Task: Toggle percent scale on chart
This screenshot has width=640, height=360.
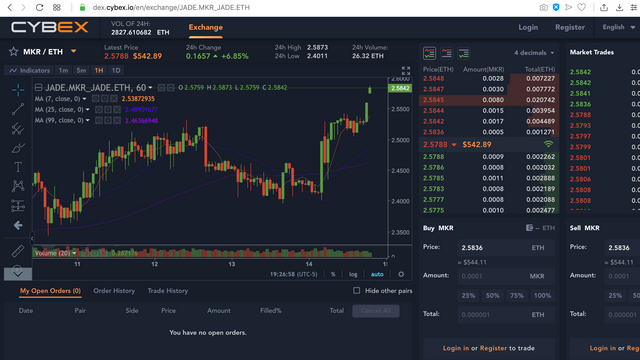Action: [333, 274]
